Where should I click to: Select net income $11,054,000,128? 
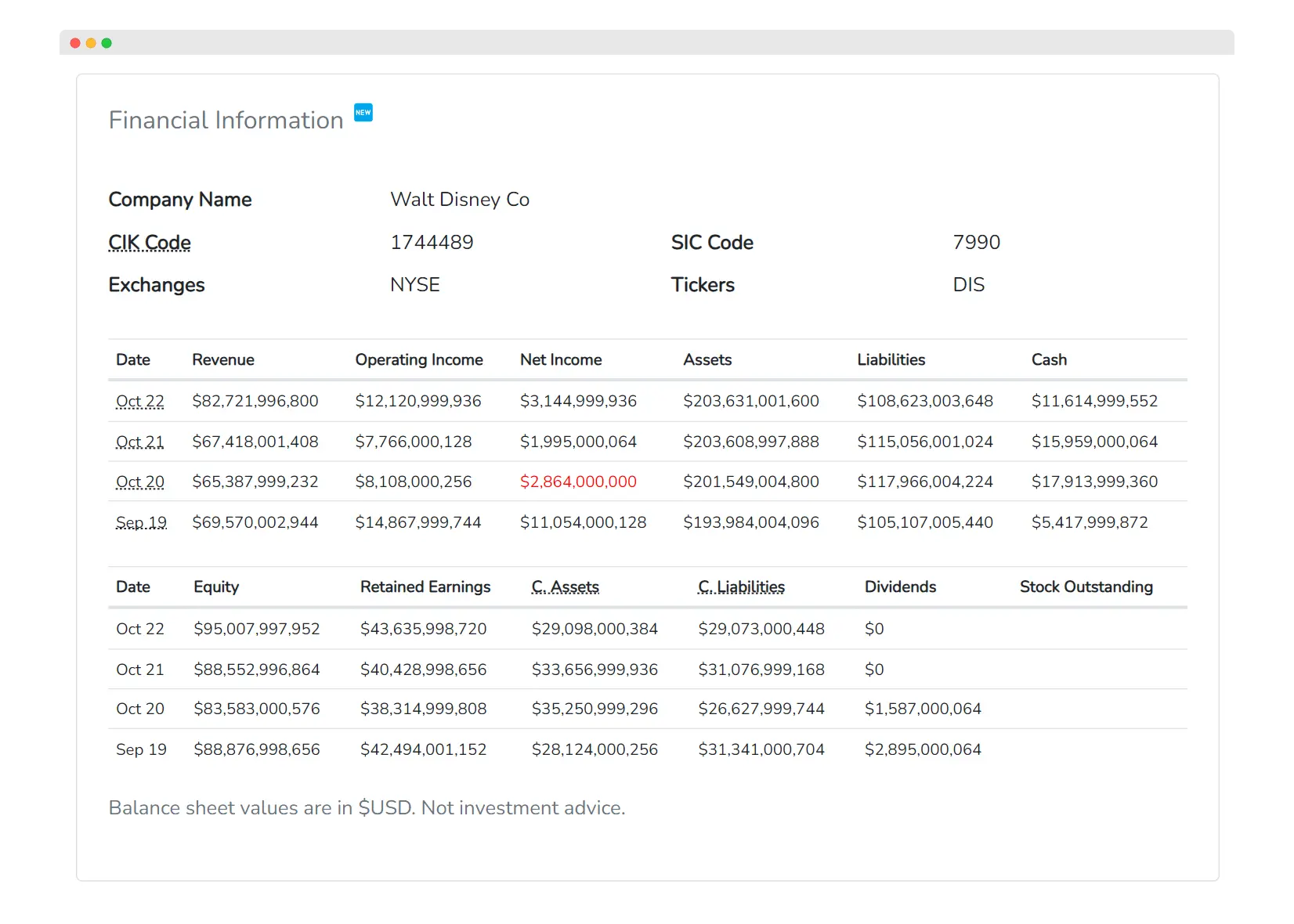tap(584, 522)
